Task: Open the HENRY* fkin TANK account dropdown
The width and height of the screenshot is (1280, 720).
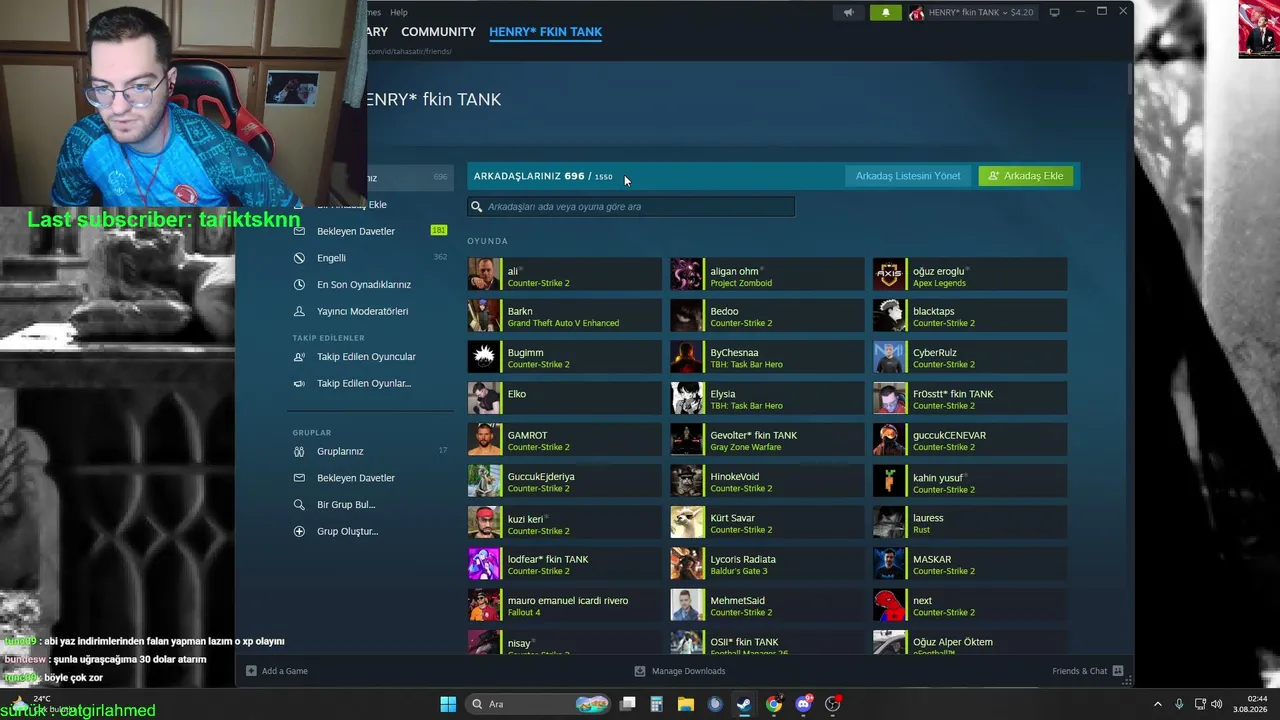Action: click(x=971, y=13)
